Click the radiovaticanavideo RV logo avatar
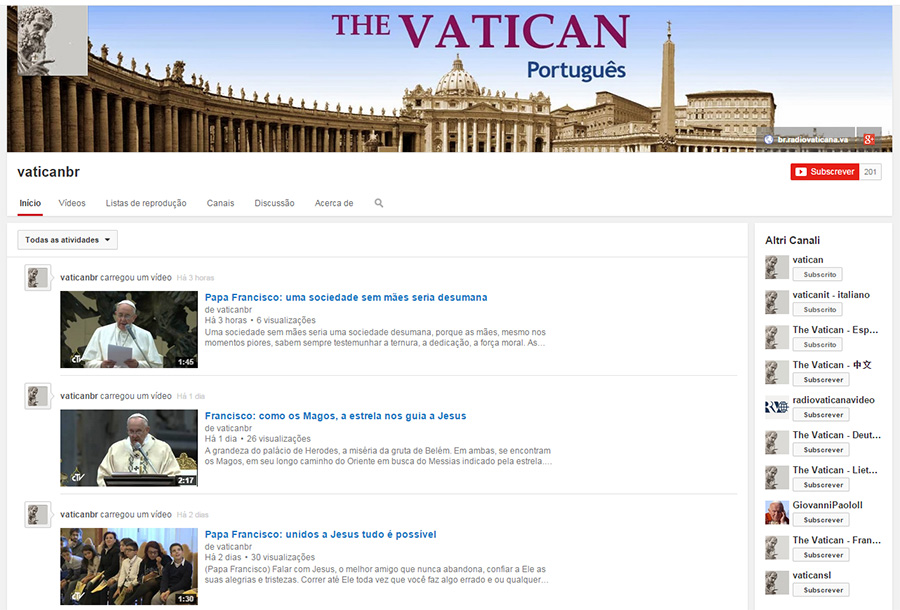This screenshot has width=900, height=610. [777, 407]
